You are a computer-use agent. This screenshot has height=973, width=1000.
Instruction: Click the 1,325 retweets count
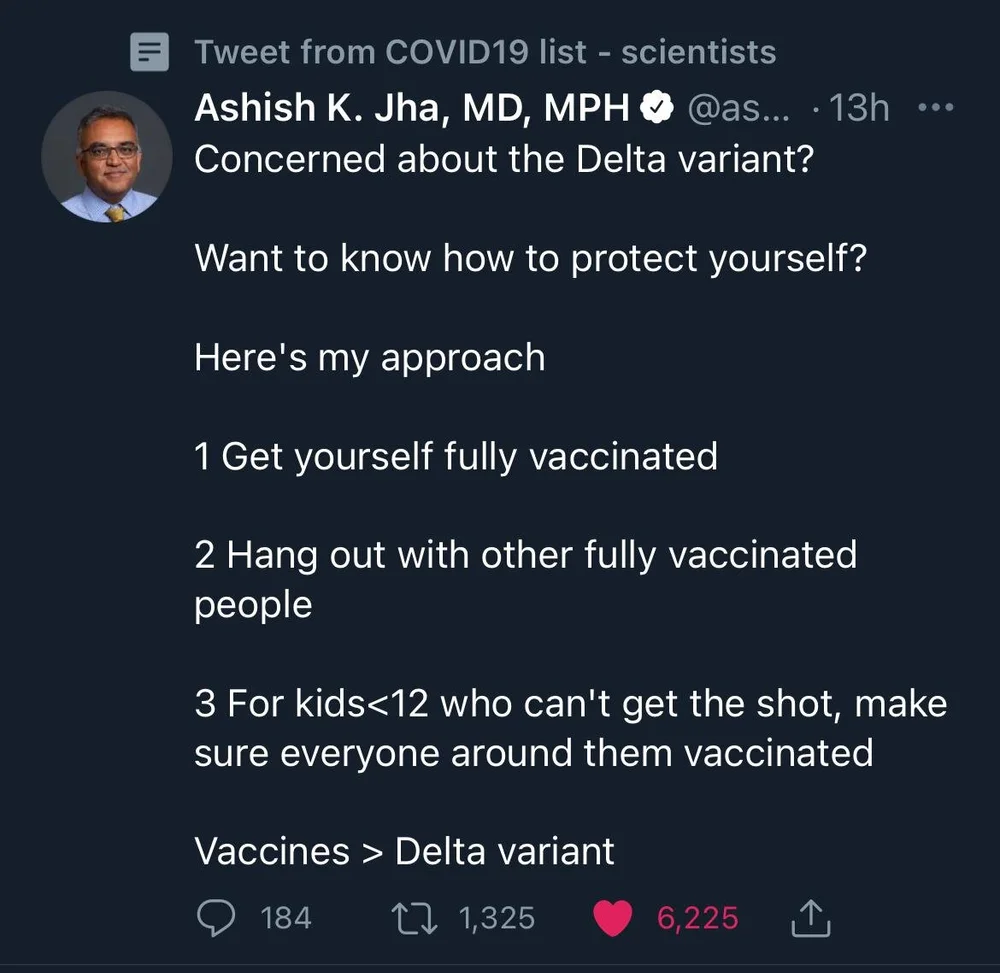(496, 918)
